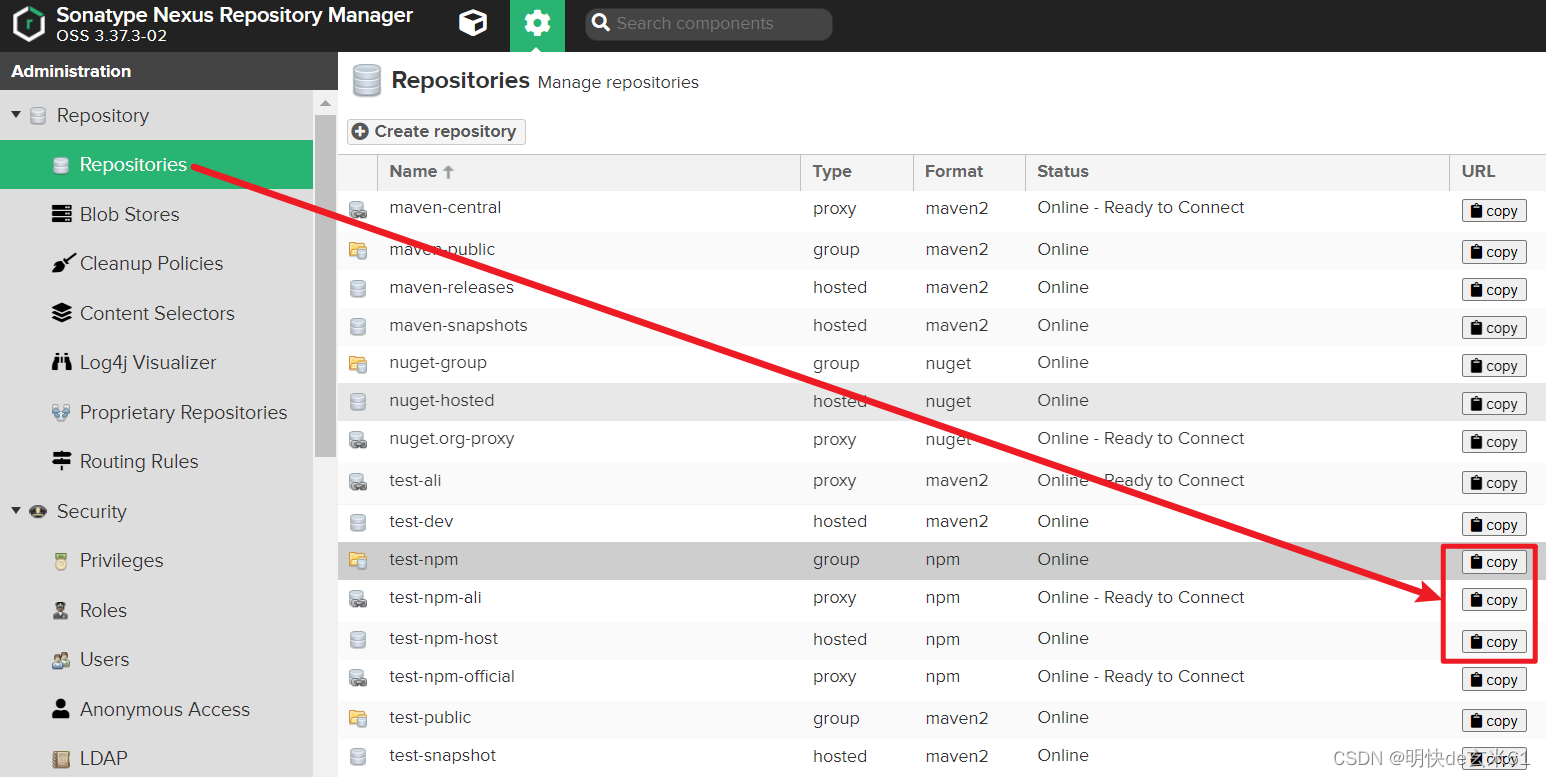This screenshot has width=1546, height=777.
Task: Copy the URL of test-npm-official
Action: [1494, 679]
